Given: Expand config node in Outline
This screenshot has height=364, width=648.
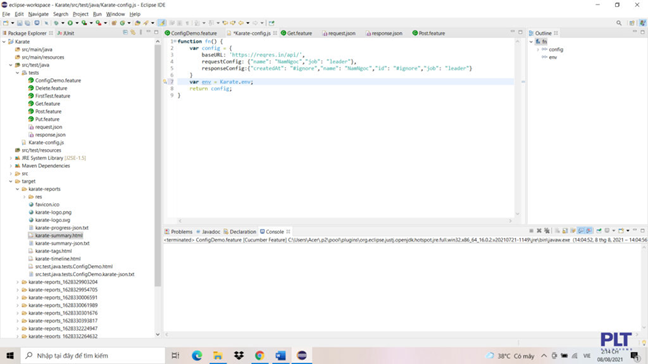Looking at the screenshot, I should click(538, 50).
